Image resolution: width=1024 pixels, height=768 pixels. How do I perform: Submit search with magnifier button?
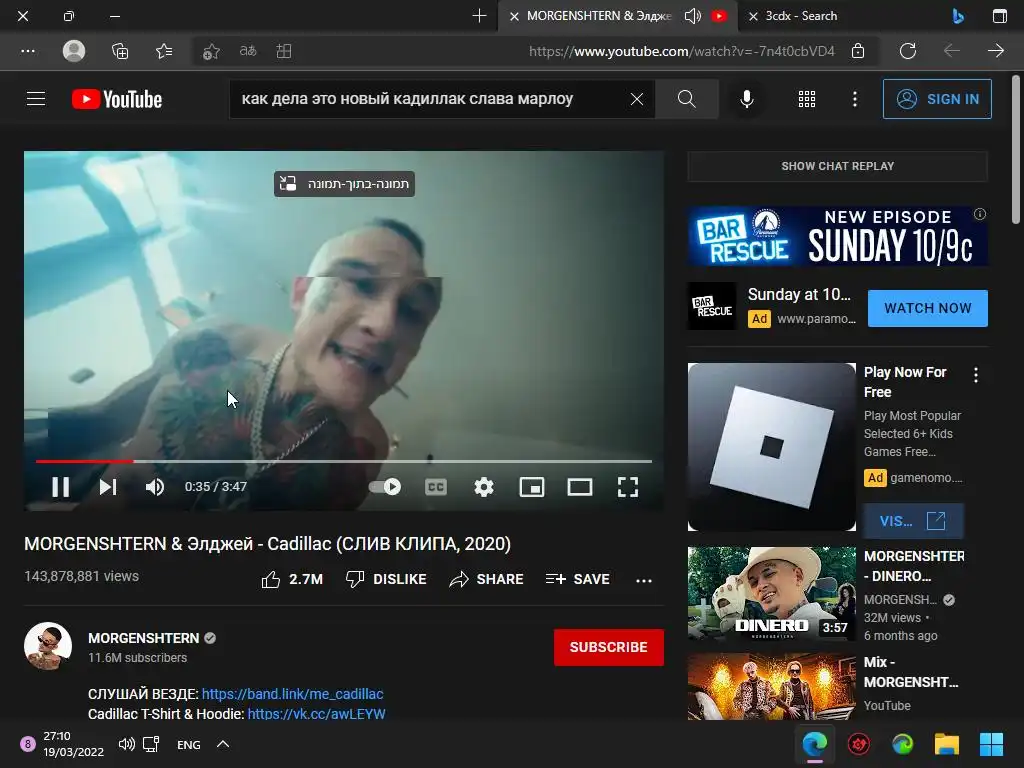pos(686,99)
